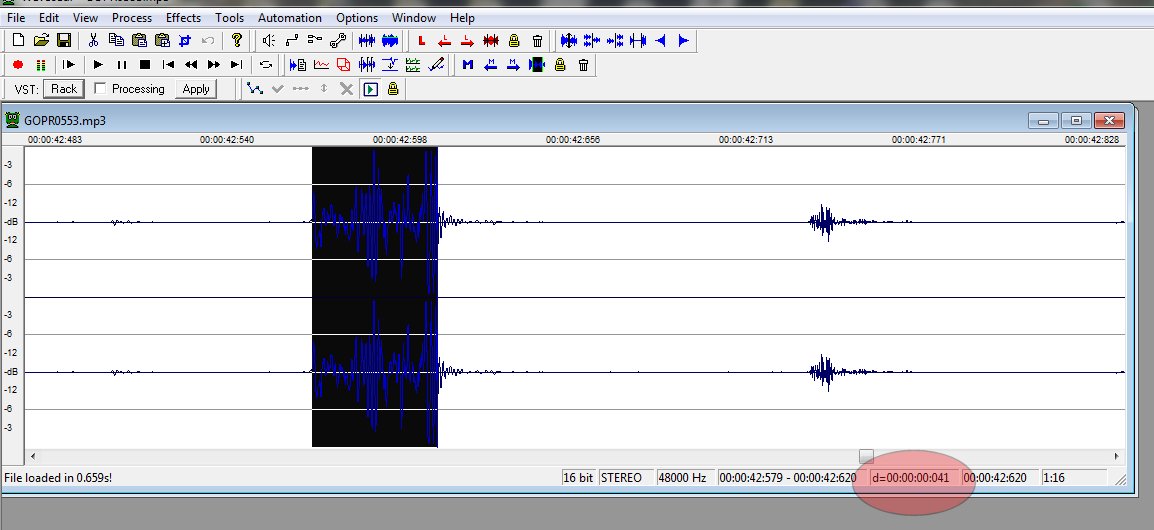
Task: Click the horizontal scrollbar thumb under the waveform
Action: [866, 456]
